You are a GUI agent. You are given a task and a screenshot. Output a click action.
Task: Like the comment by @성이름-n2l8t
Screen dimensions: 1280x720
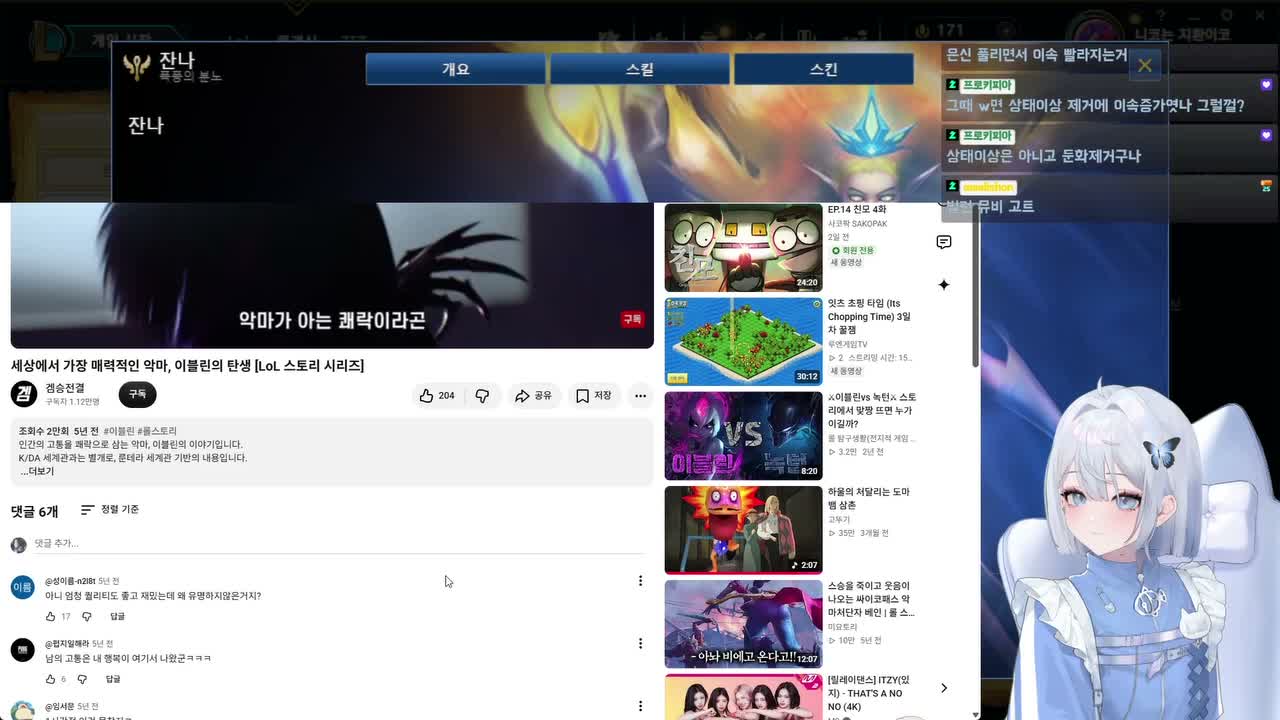pos(51,616)
